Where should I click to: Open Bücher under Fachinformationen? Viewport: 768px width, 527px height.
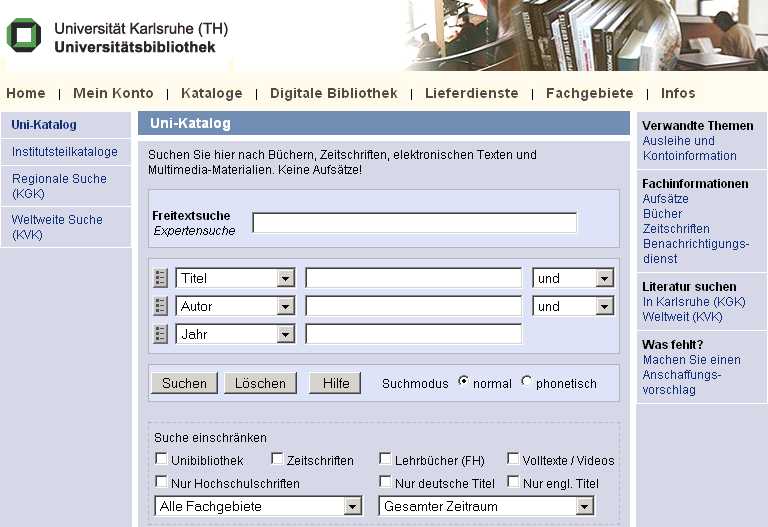(662, 214)
